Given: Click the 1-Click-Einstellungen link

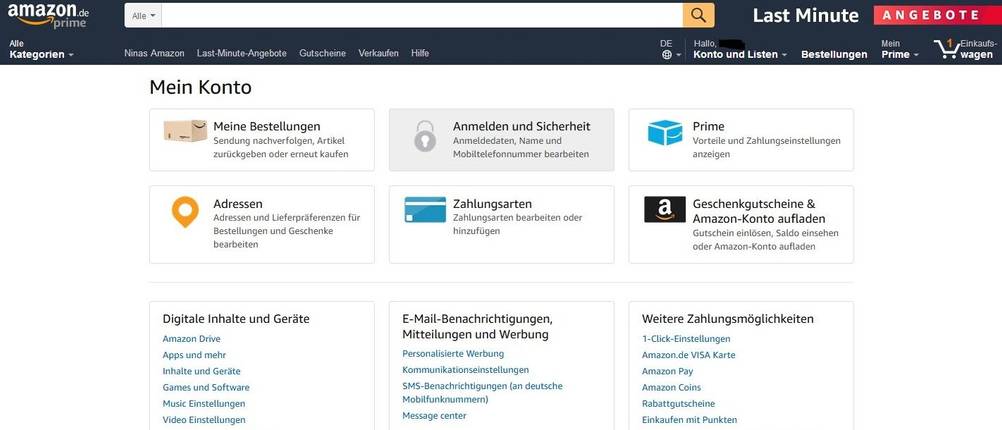Looking at the screenshot, I should [x=686, y=339].
